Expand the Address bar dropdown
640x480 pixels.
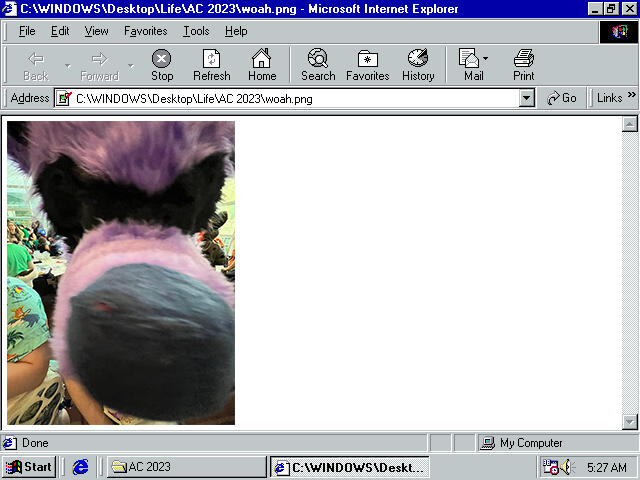527,98
